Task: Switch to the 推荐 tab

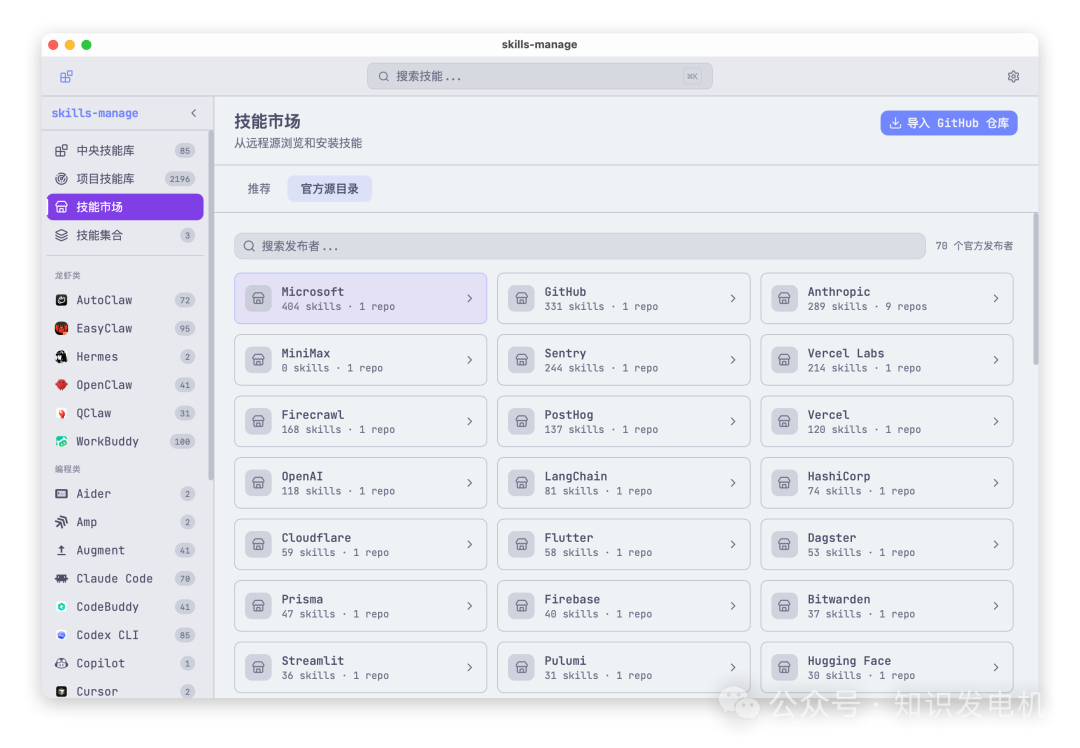Action: (x=258, y=187)
